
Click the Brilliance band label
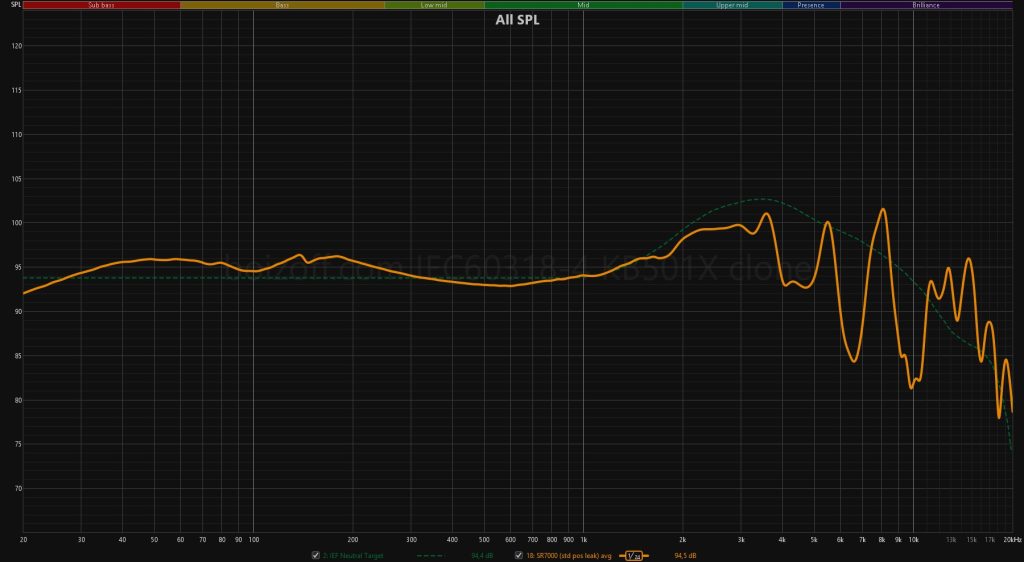click(x=925, y=5)
